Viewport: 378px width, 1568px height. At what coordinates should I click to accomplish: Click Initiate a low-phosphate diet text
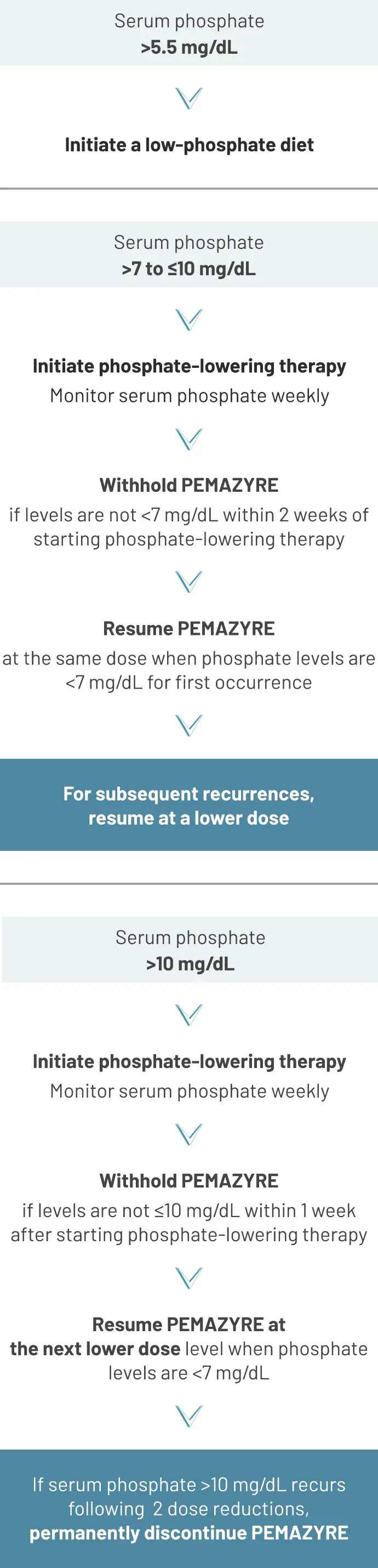pos(190,145)
